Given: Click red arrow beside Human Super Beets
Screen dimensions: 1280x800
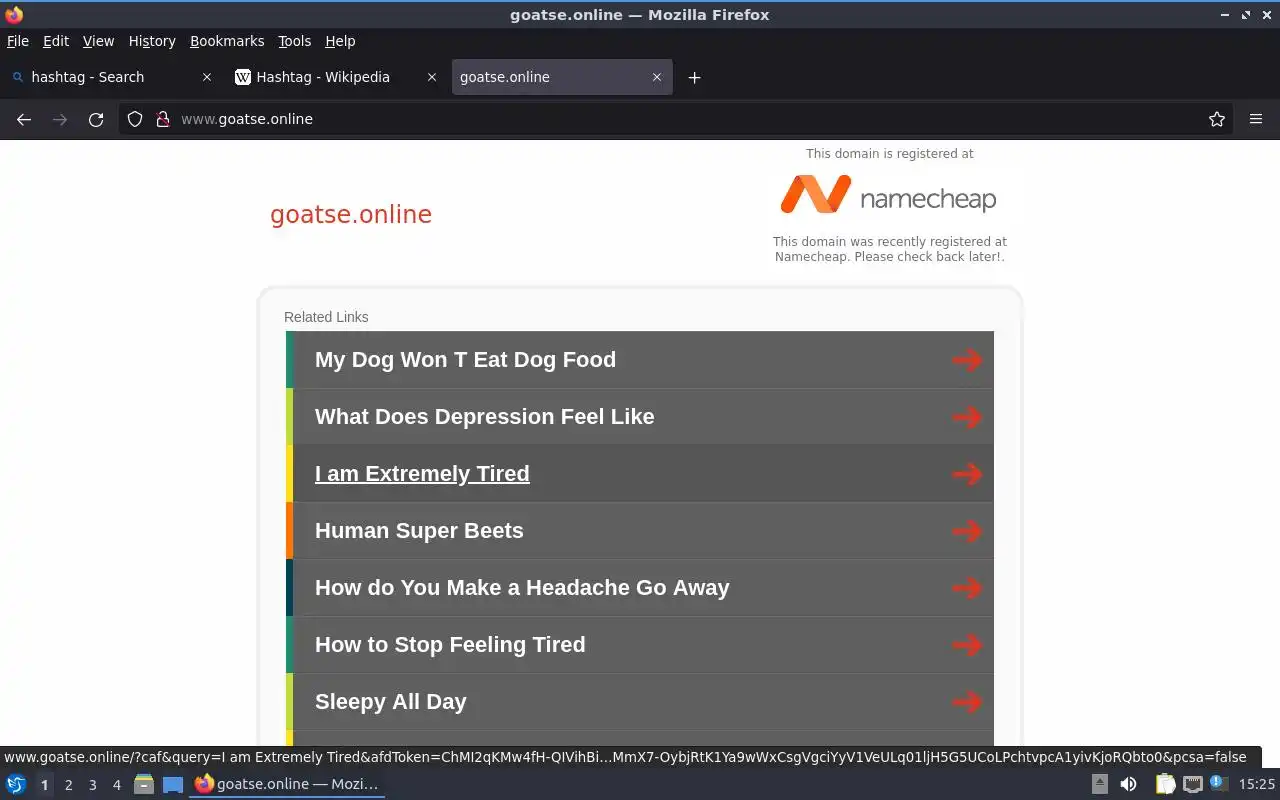Looking at the screenshot, I should [967, 531].
